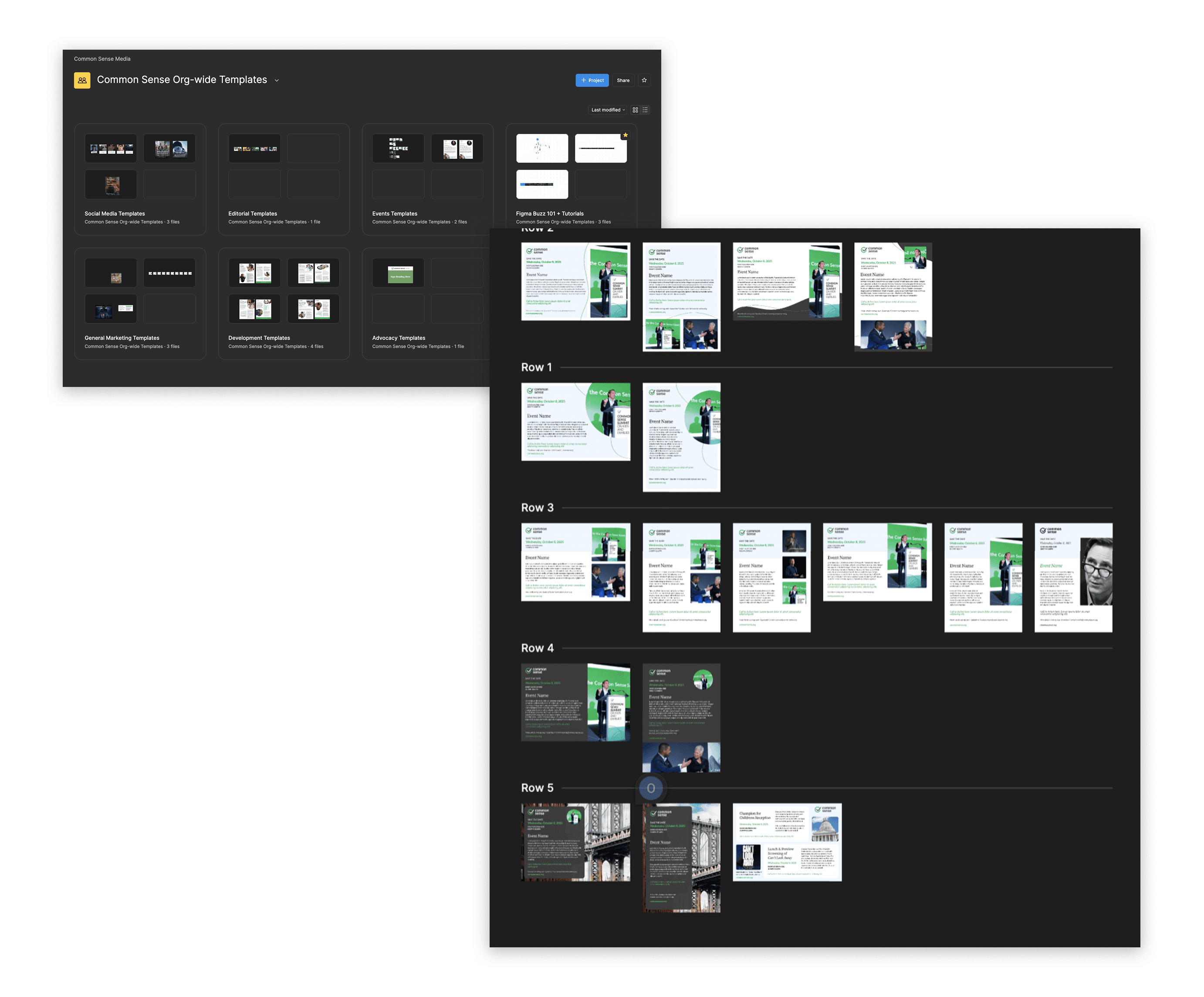Click the circular cursor badge near Row 5
Viewport: 1204px width, 997px height.
click(x=651, y=788)
